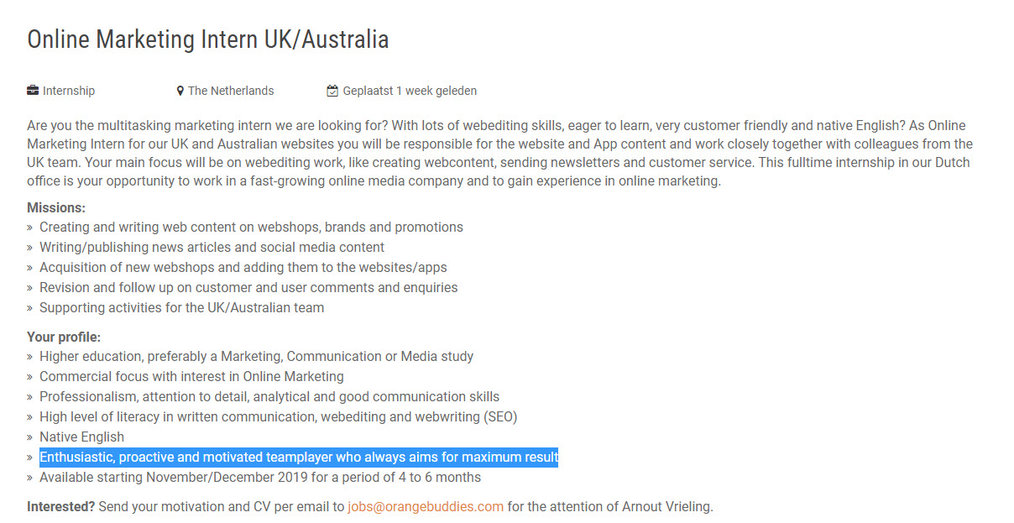Viewport: 1014px width, 523px height.
Task: Click the Interested? bold text
Action: pyautogui.click(x=61, y=507)
